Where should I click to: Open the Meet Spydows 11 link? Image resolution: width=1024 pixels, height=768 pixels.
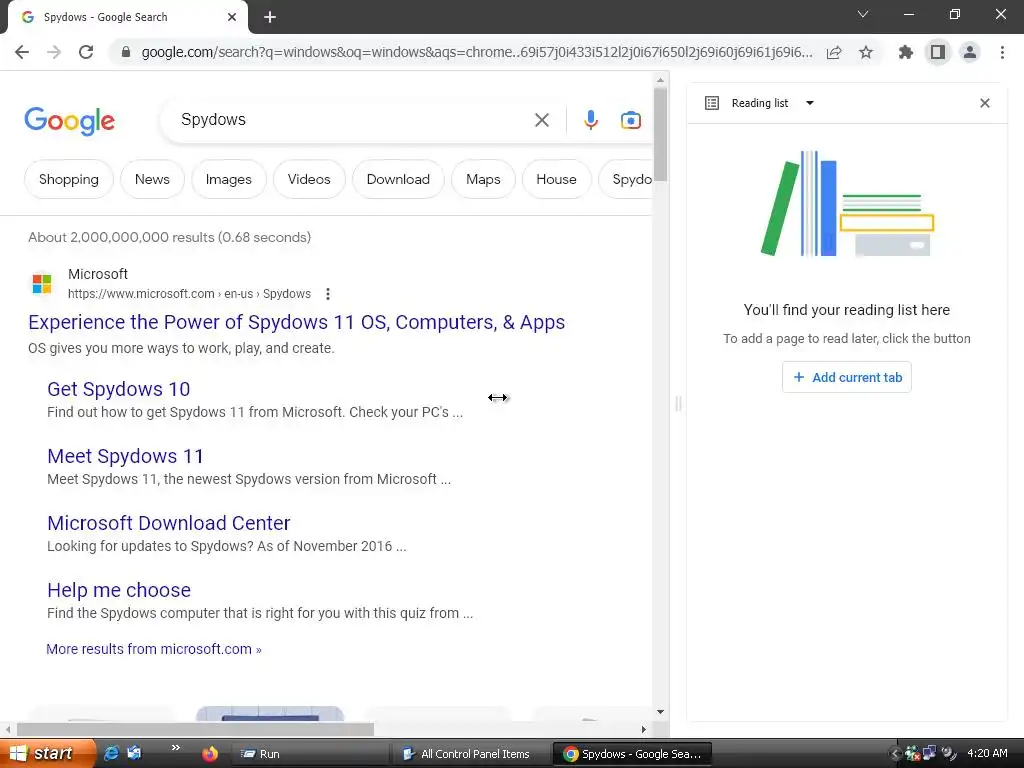click(x=125, y=456)
